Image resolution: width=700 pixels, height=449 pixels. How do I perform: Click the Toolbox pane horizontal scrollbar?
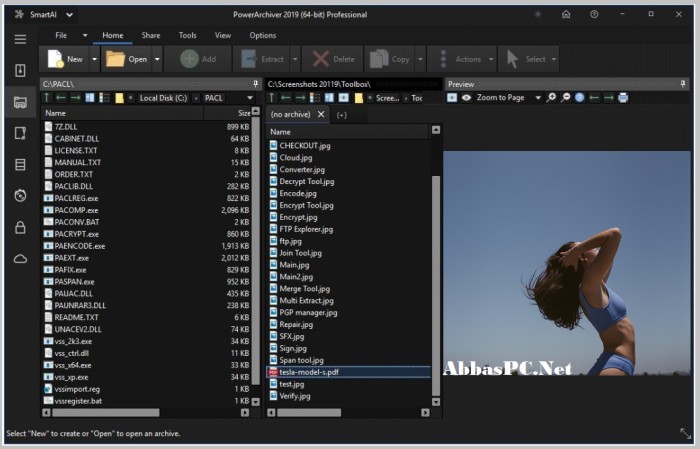pos(309,413)
